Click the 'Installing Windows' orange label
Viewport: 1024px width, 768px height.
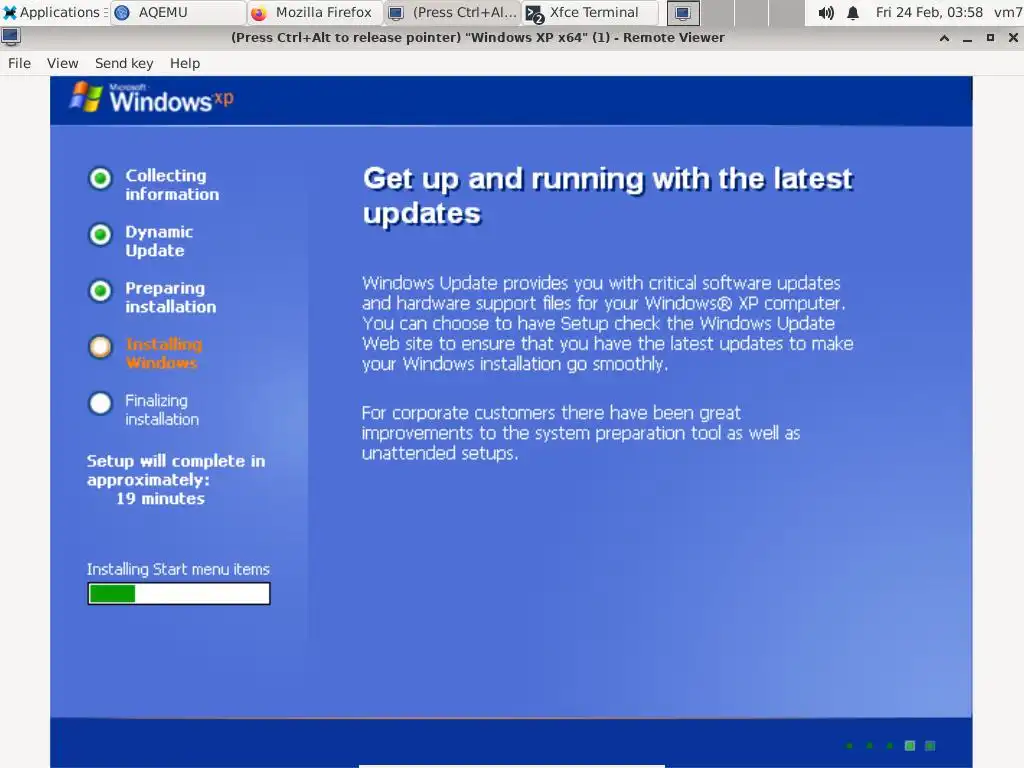pyautogui.click(x=164, y=353)
